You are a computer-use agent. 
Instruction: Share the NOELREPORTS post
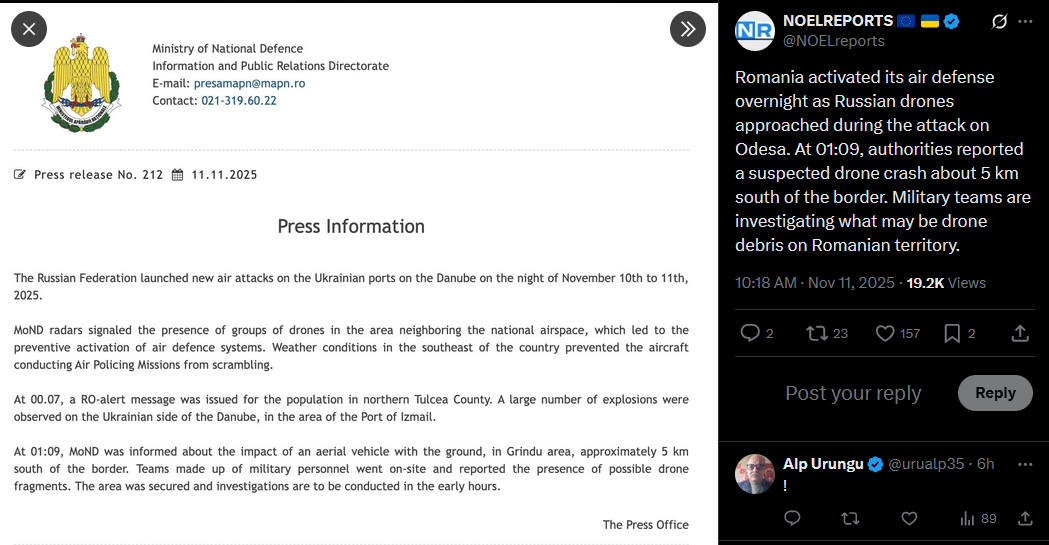(1020, 333)
